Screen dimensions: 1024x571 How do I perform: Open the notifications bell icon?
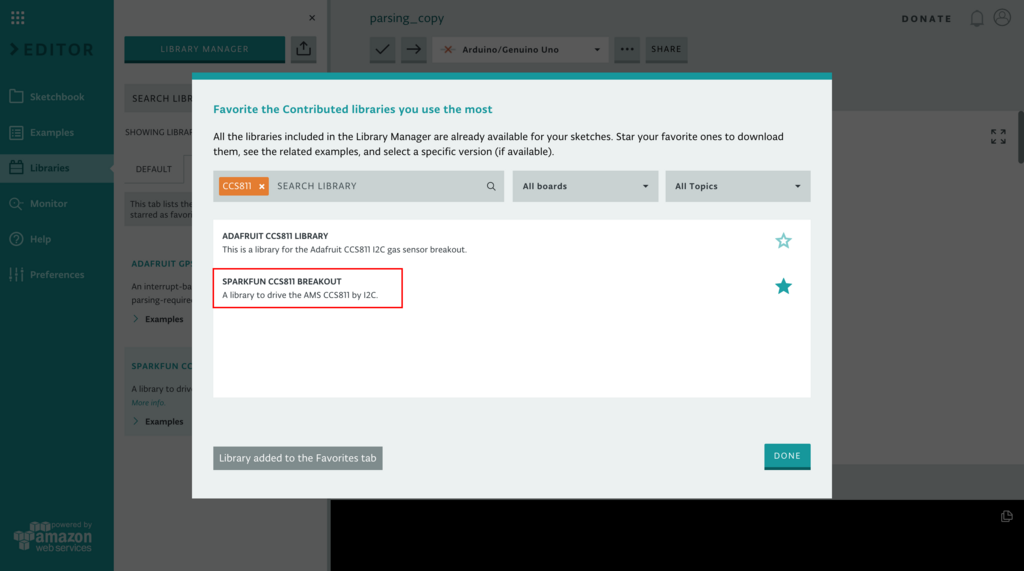(977, 18)
